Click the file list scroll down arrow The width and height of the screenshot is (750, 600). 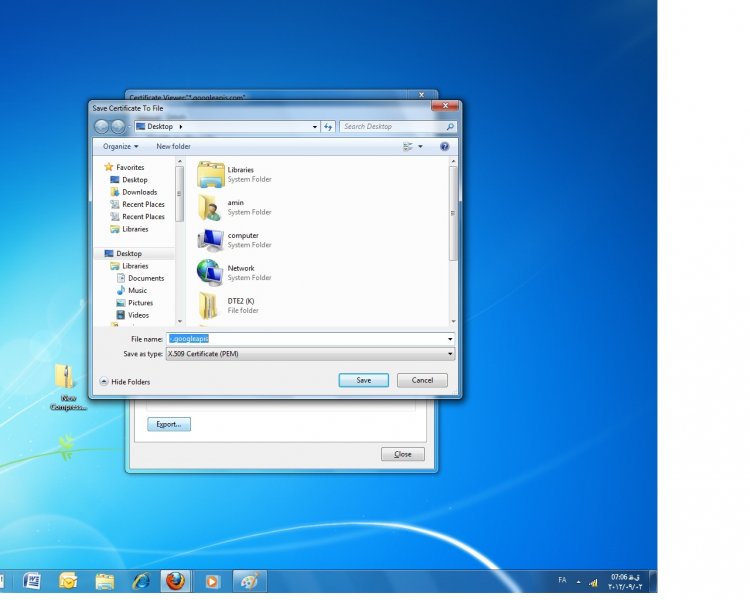(x=453, y=322)
